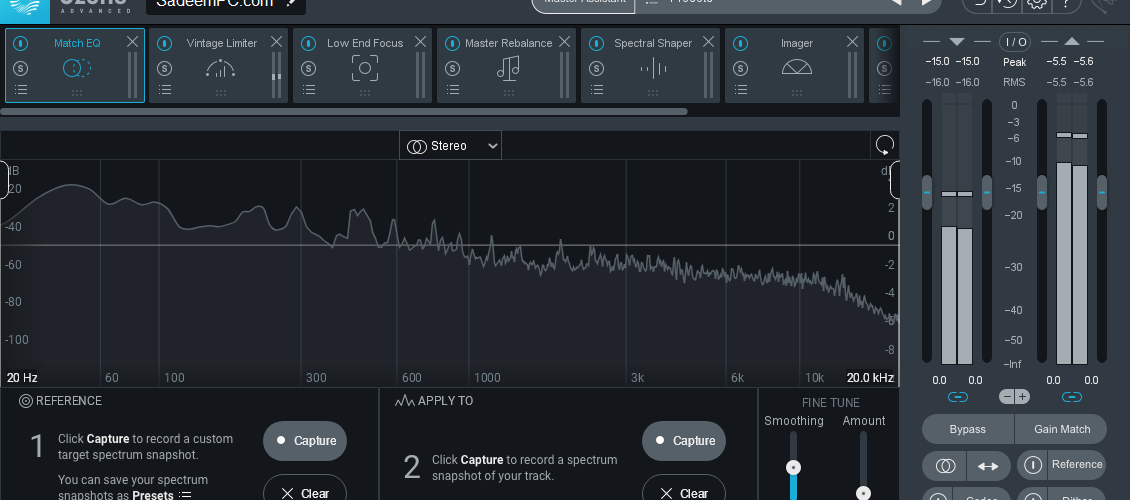The width and height of the screenshot is (1130, 500).
Task: Open the I/O meter options
Action: (x=1015, y=42)
